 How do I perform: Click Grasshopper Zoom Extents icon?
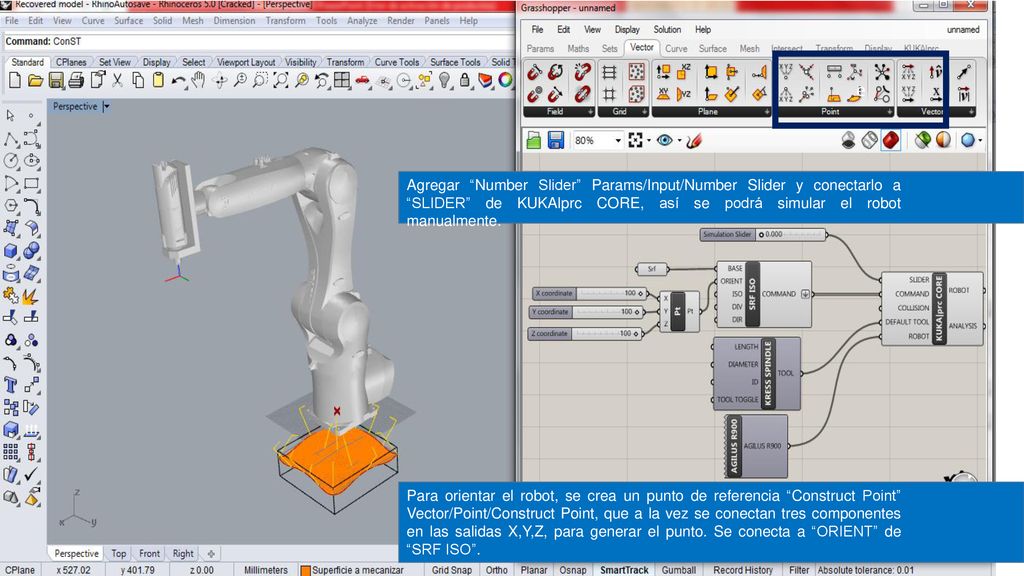point(635,140)
